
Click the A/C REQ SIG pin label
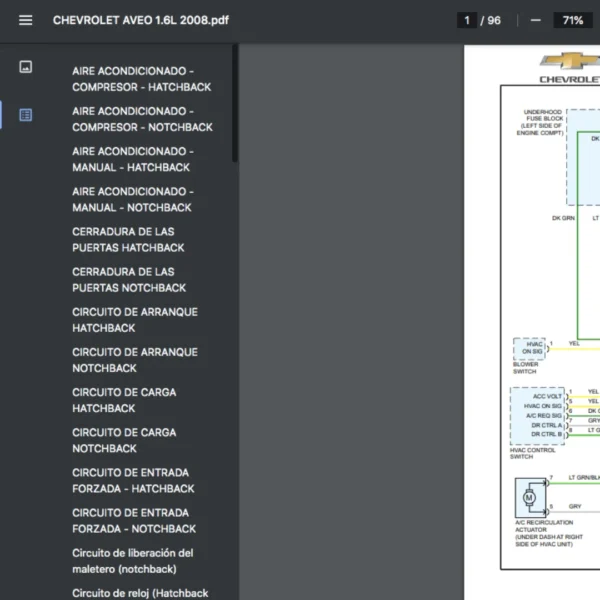click(x=544, y=416)
